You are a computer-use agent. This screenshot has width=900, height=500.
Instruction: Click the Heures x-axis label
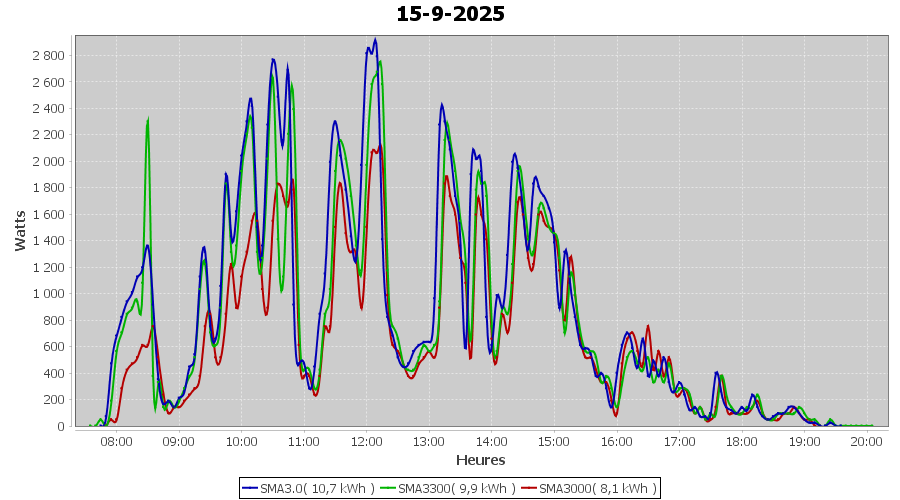480,460
